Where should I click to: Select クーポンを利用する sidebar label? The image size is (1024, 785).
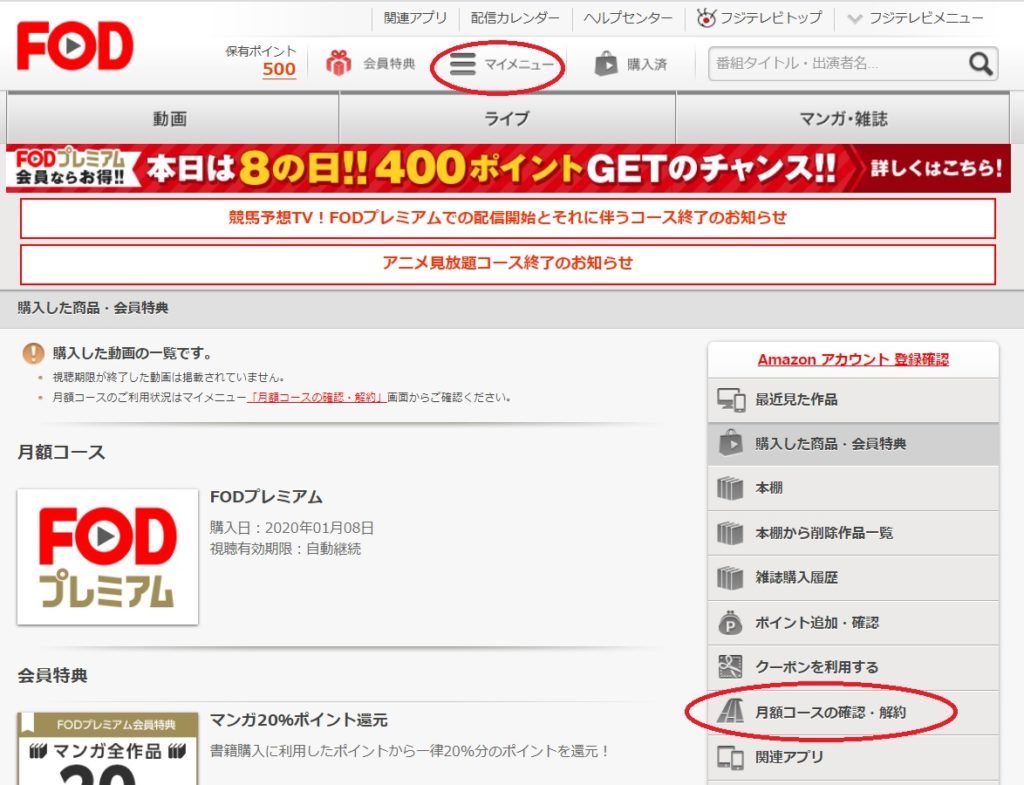tap(816, 667)
